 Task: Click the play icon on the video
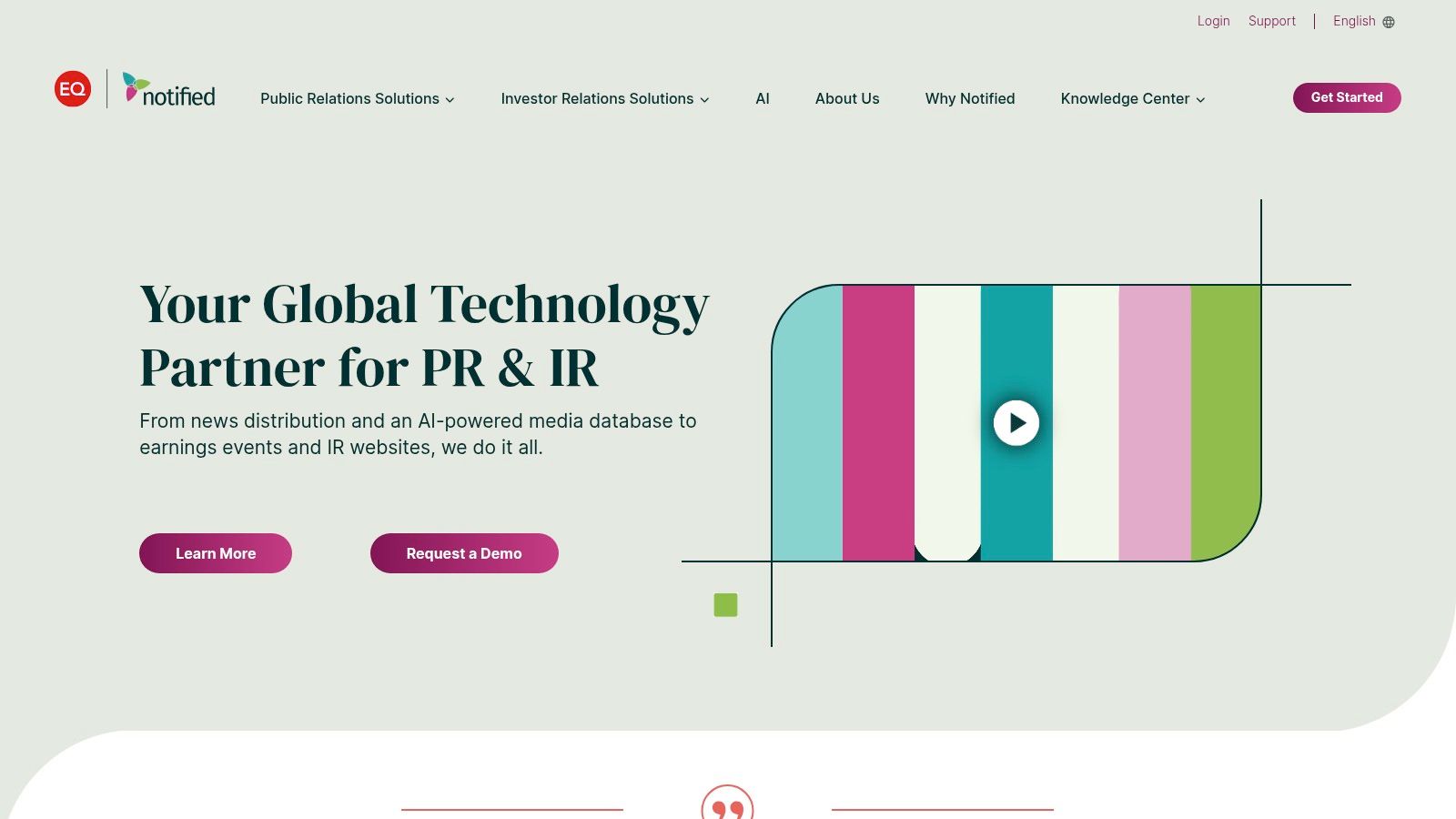click(x=1016, y=422)
